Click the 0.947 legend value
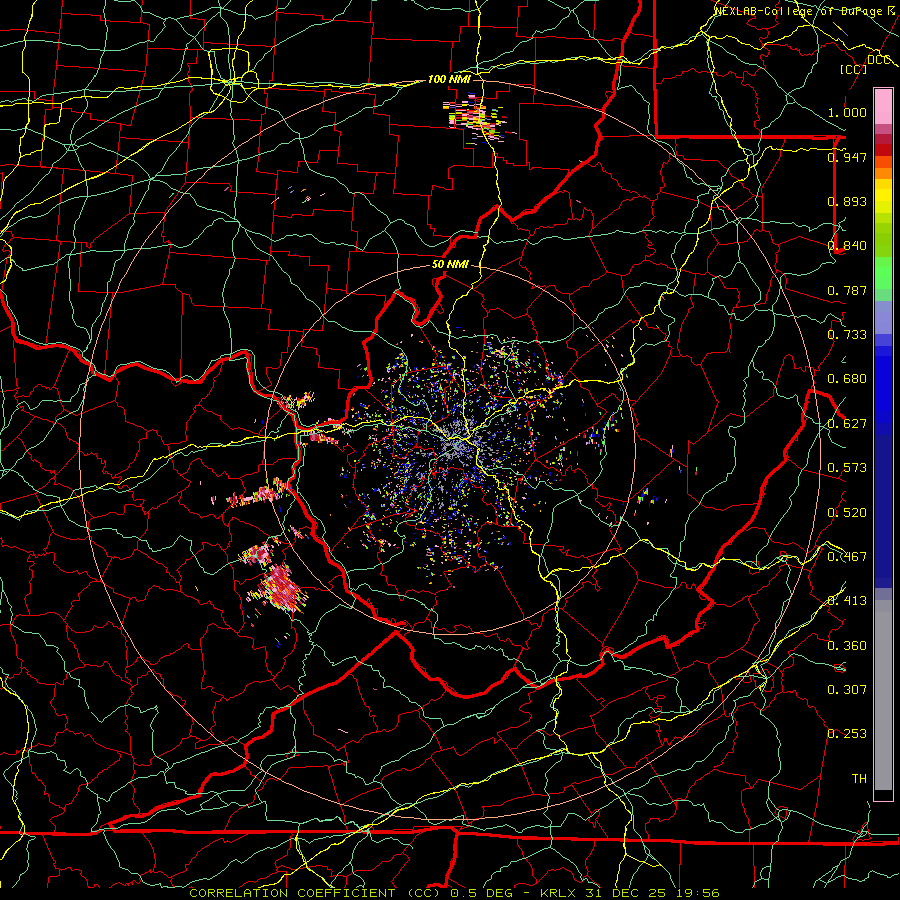 coord(847,157)
